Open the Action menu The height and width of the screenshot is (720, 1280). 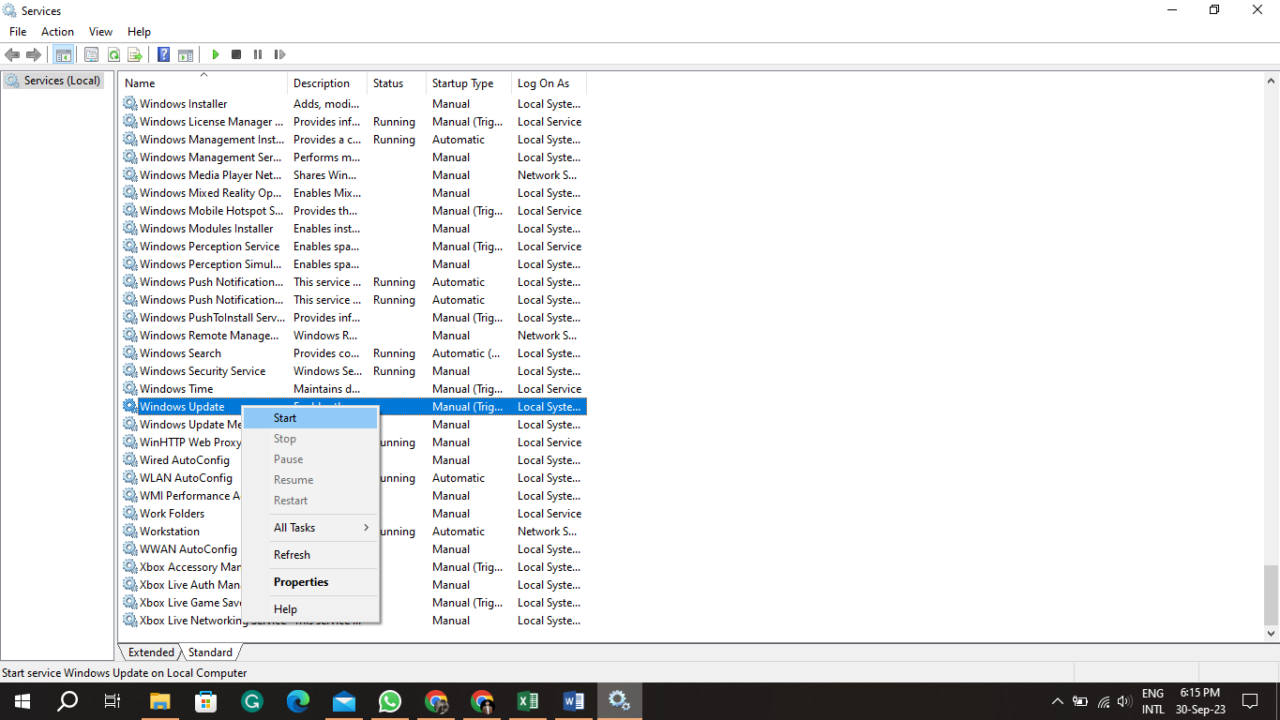(57, 31)
